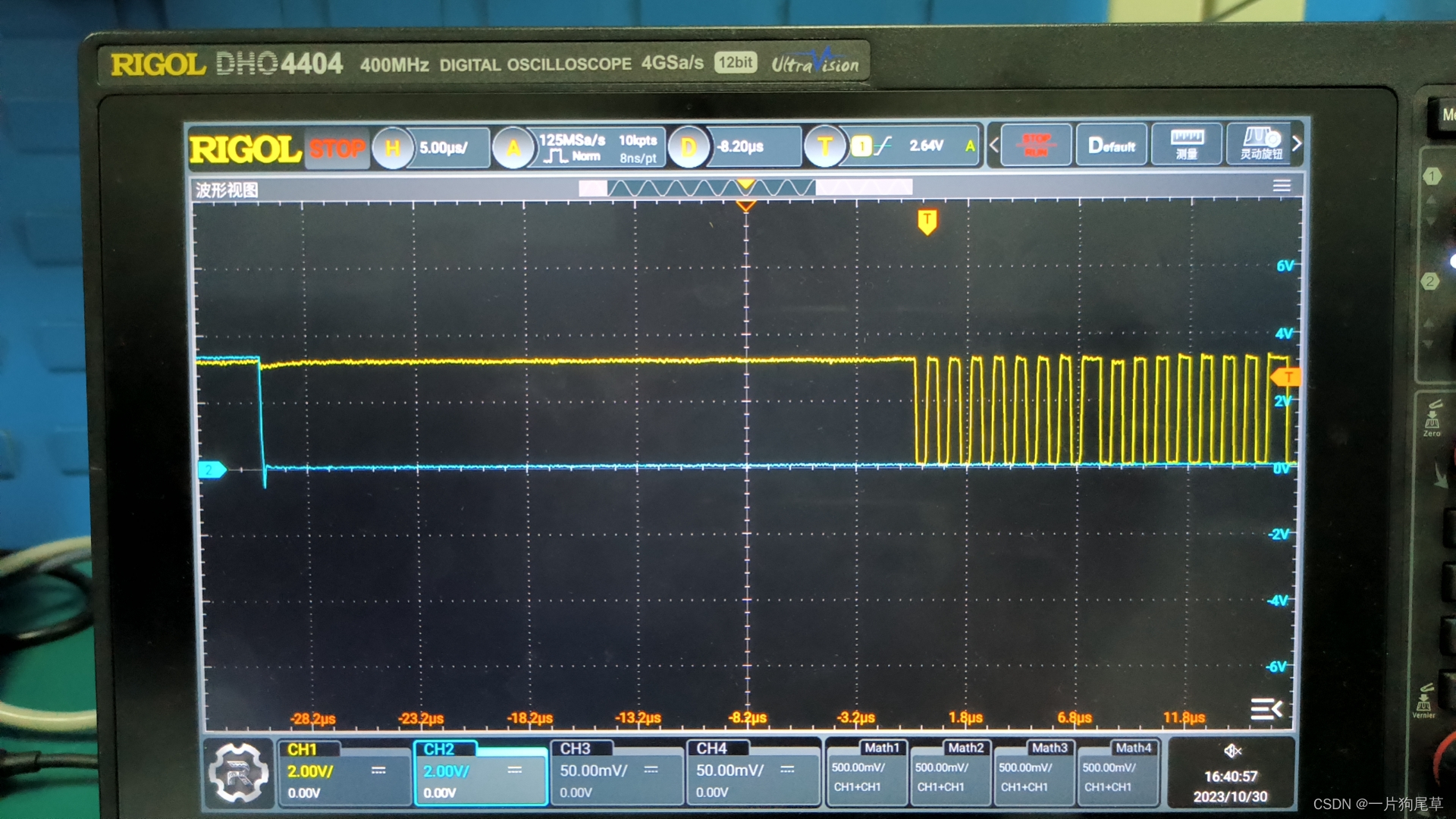1456x819 pixels.
Task: Open acquisition settings A icon
Action: 513,148
